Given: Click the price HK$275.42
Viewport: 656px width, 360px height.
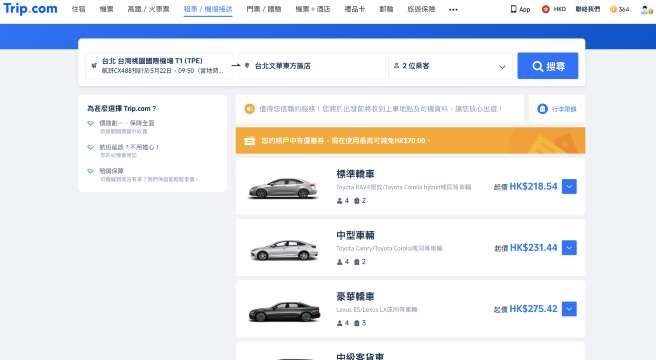Looking at the screenshot, I should coord(533,309).
